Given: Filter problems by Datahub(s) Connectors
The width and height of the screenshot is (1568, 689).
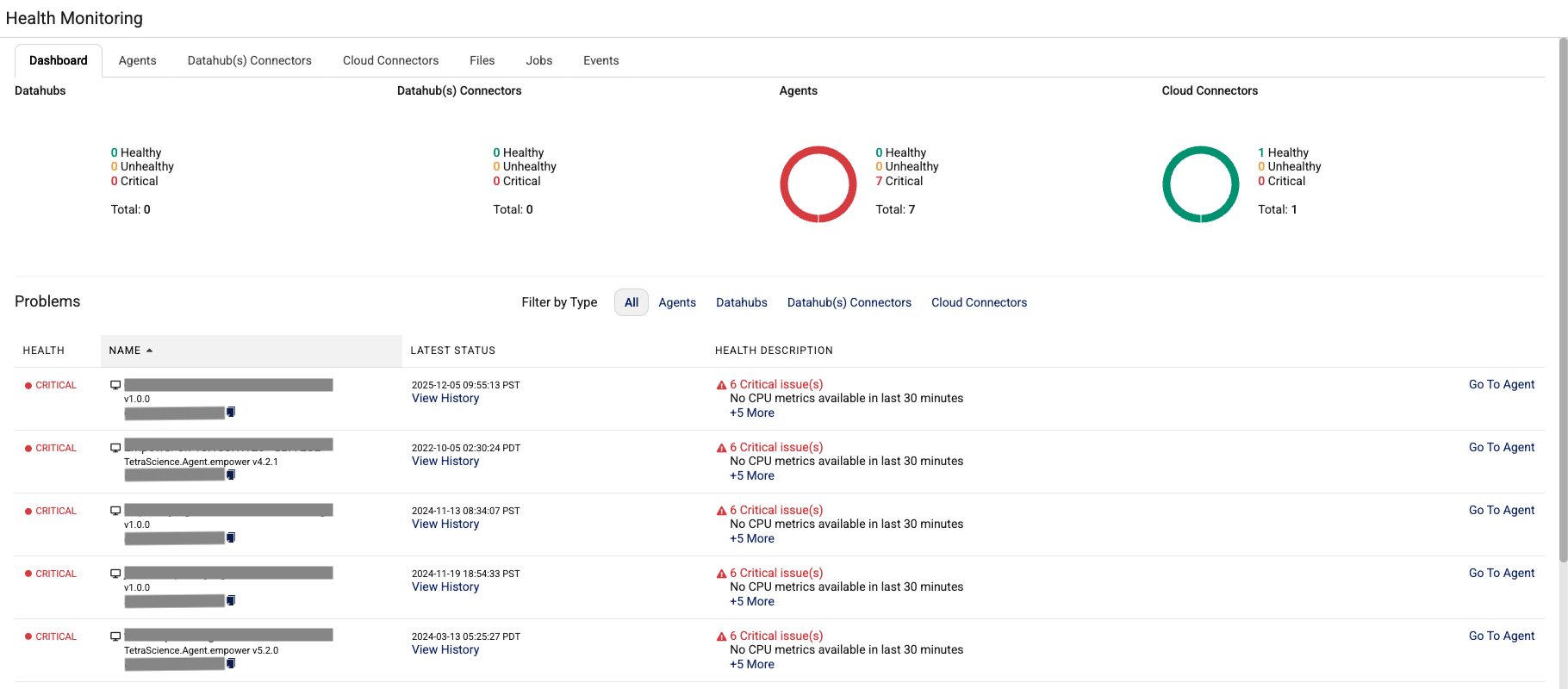Looking at the screenshot, I should (x=849, y=302).
